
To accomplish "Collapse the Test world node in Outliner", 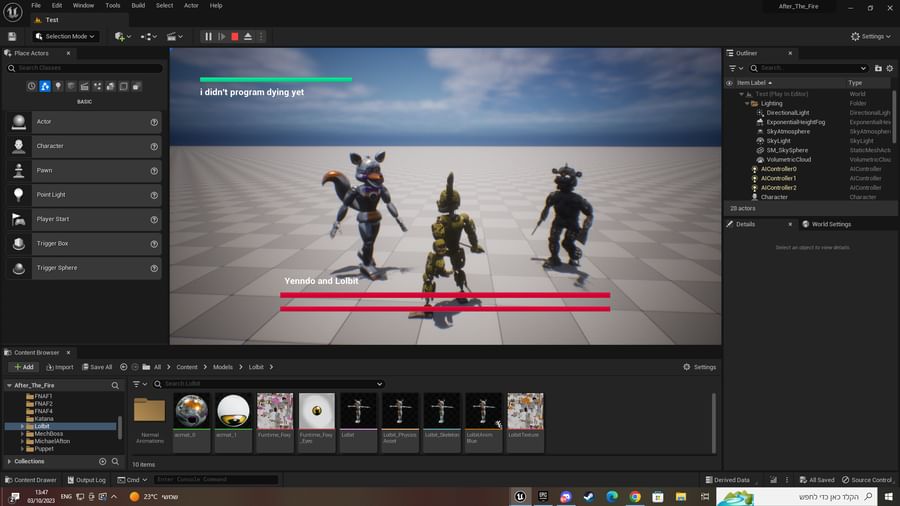I will [x=742, y=94].
